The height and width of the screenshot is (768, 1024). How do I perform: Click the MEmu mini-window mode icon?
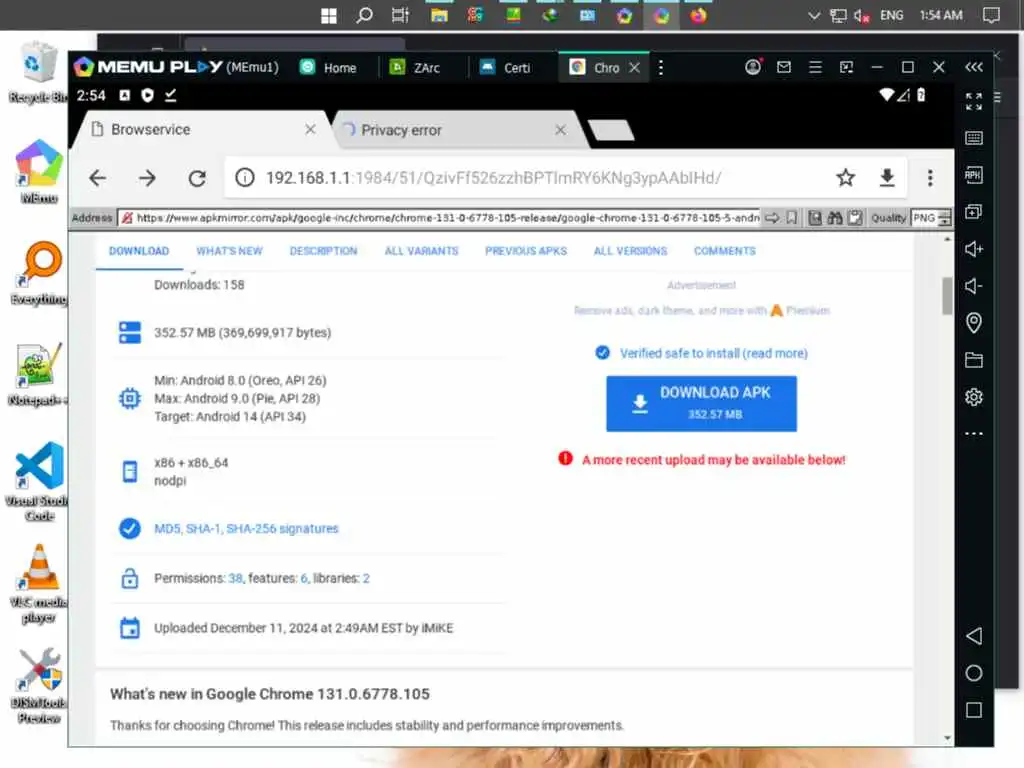tap(846, 67)
